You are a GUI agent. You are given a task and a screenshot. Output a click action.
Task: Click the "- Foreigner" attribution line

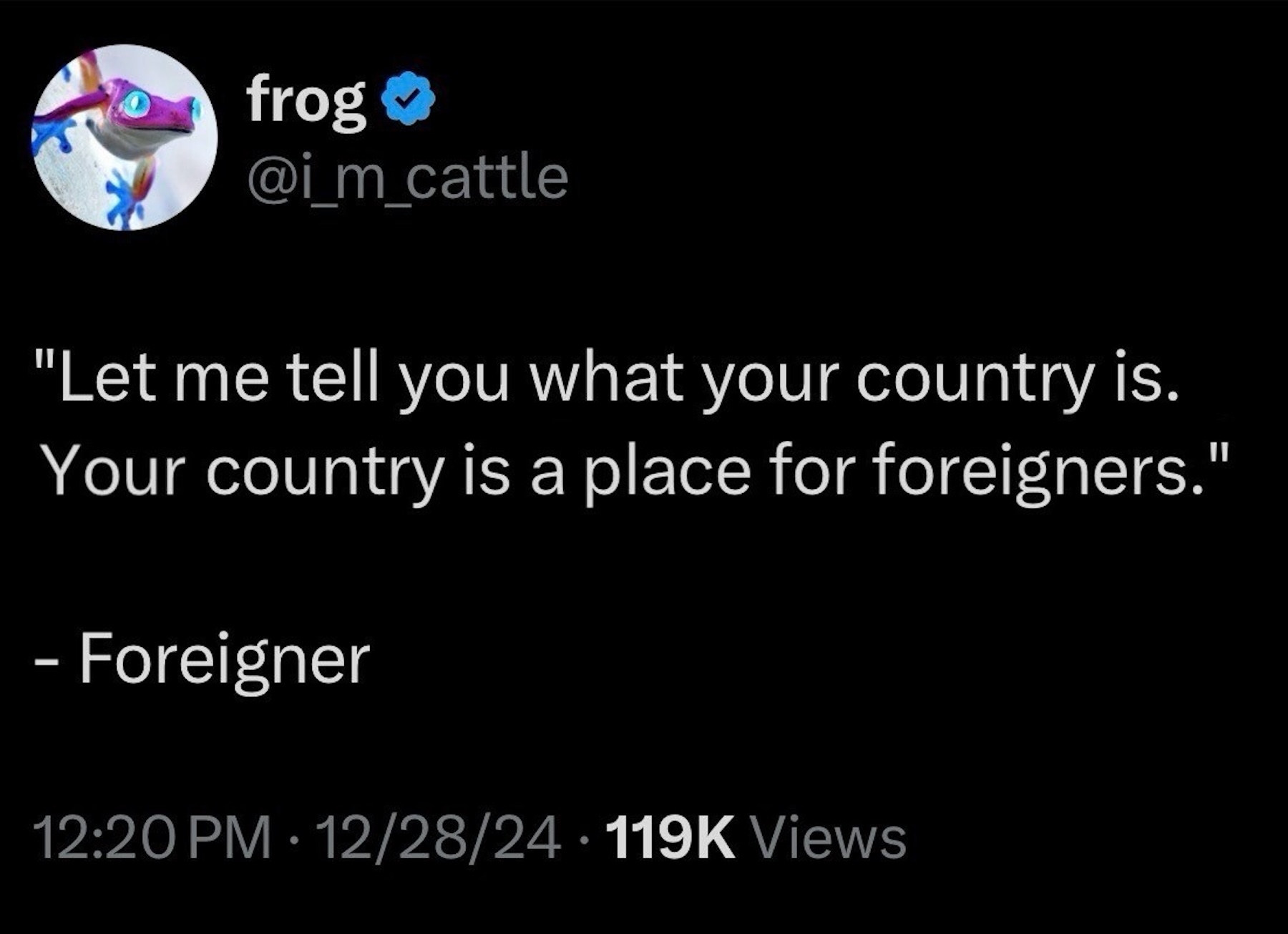[202, 658]
